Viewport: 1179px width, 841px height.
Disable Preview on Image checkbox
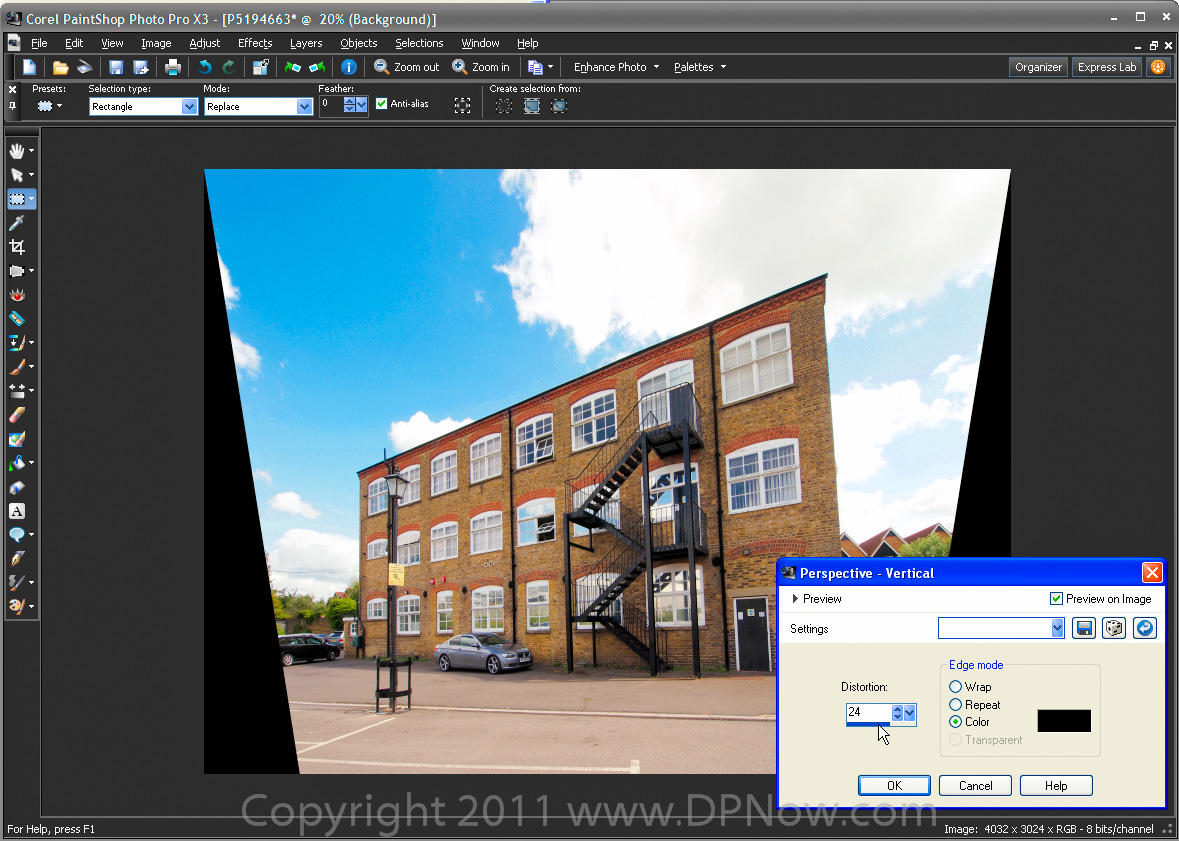pos(1056,599)
